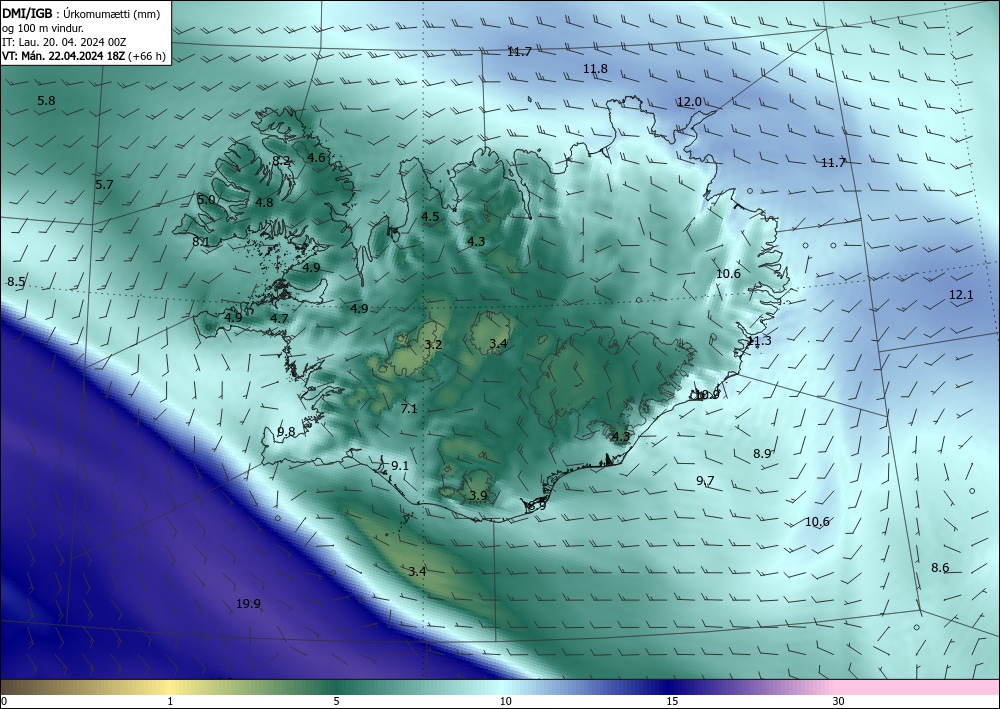This screenshot has height=709, width=1000.
Task: Select the 'og 100 m vindur.' subtitle line
Action: click(x=43, y=28)
